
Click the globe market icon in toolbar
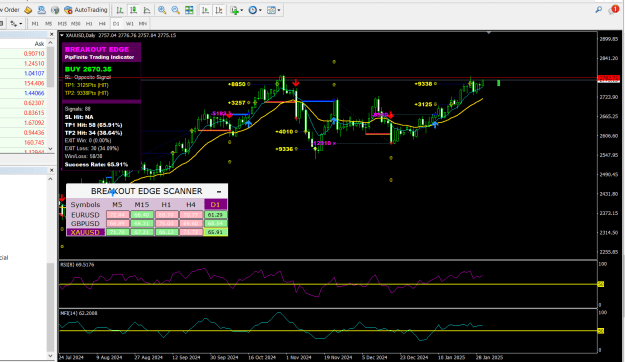point(55,10)
